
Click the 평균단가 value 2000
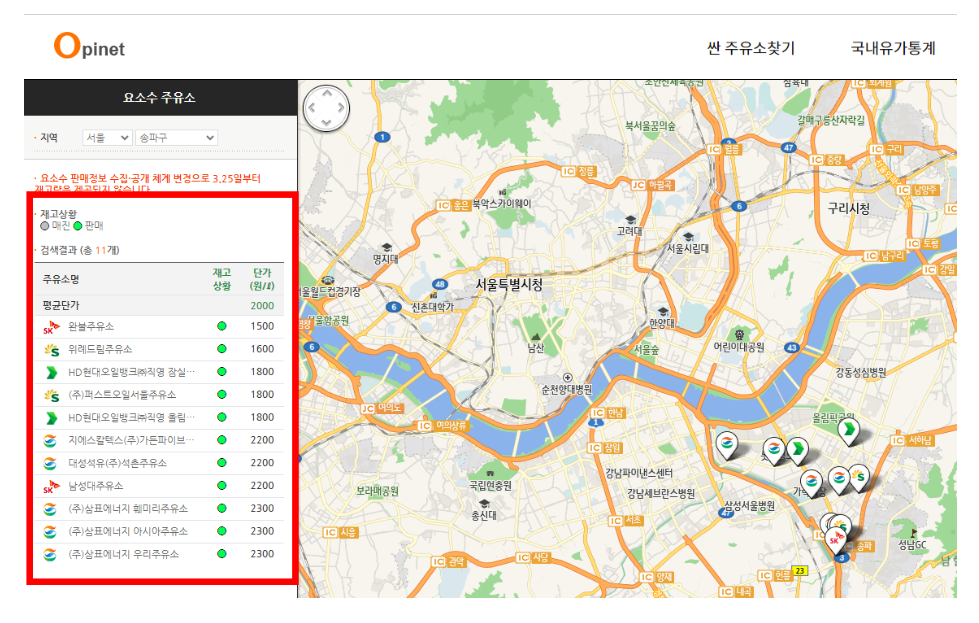(262, 306)
